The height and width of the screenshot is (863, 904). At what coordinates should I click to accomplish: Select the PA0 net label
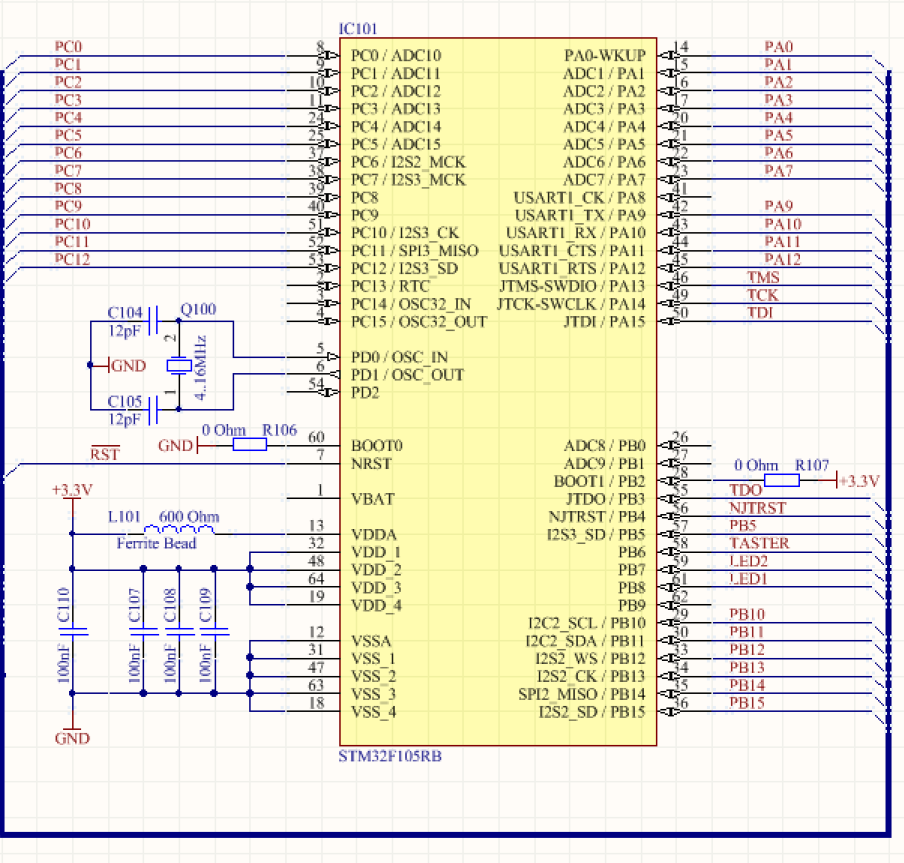(779, 46)
